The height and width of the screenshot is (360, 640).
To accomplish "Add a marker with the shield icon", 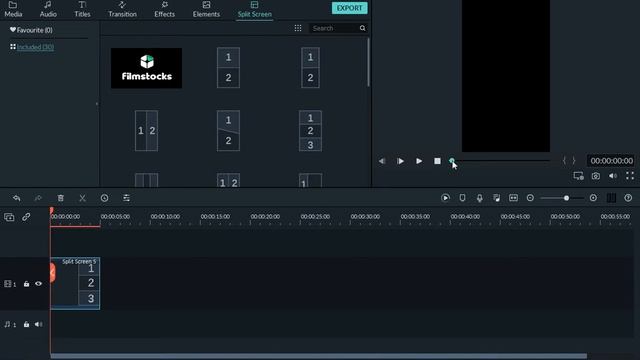I will [462, 198].
